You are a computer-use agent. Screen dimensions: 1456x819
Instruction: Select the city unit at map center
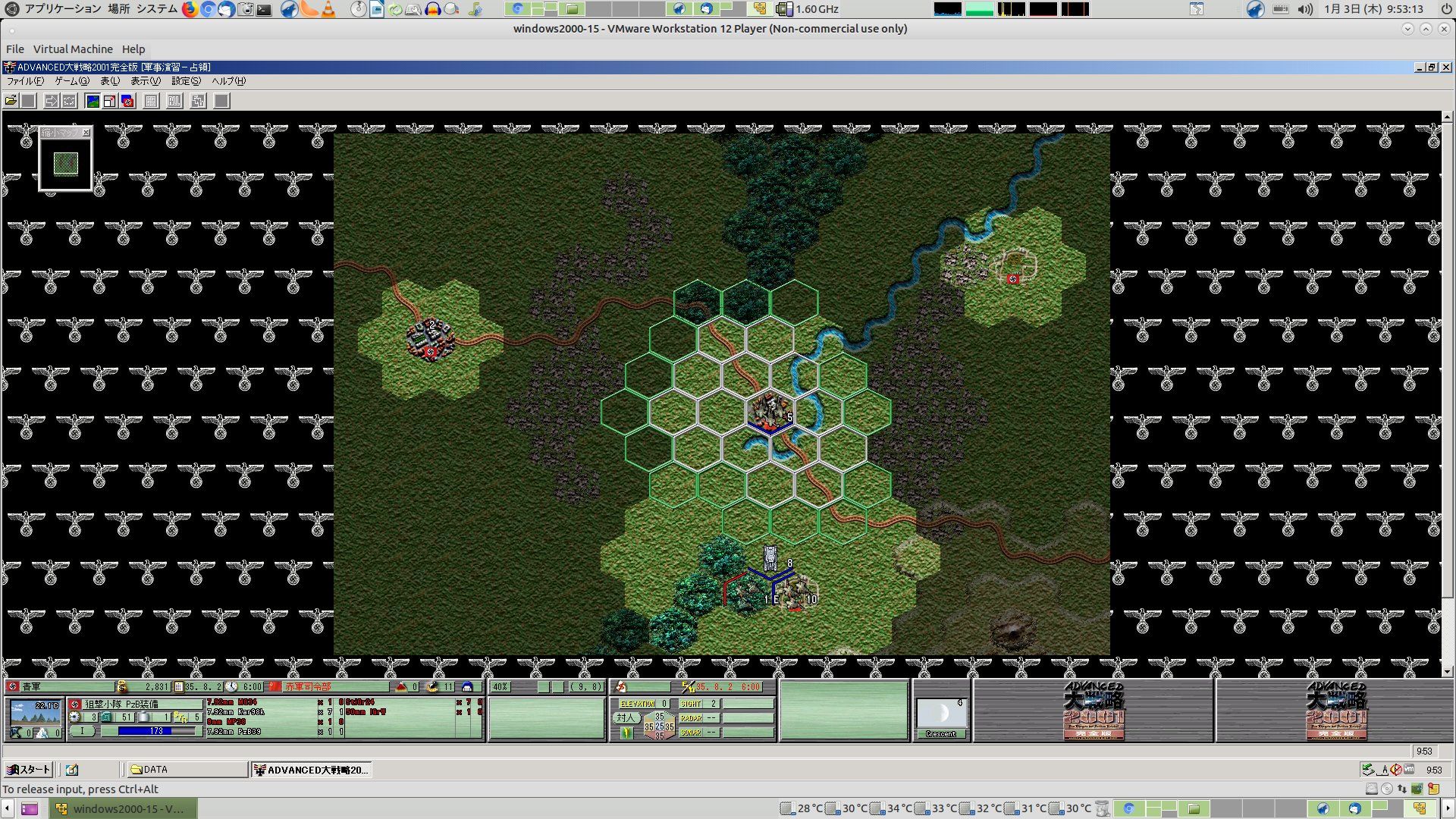tap(770, 411)
